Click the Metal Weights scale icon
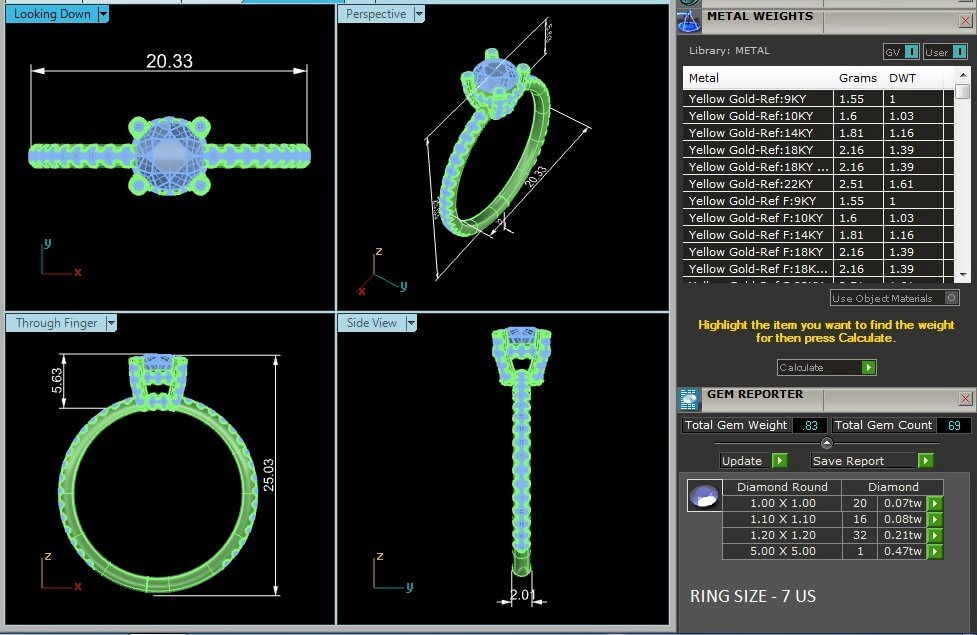This screenshot has height=635, width=977. tap(689, 19)
